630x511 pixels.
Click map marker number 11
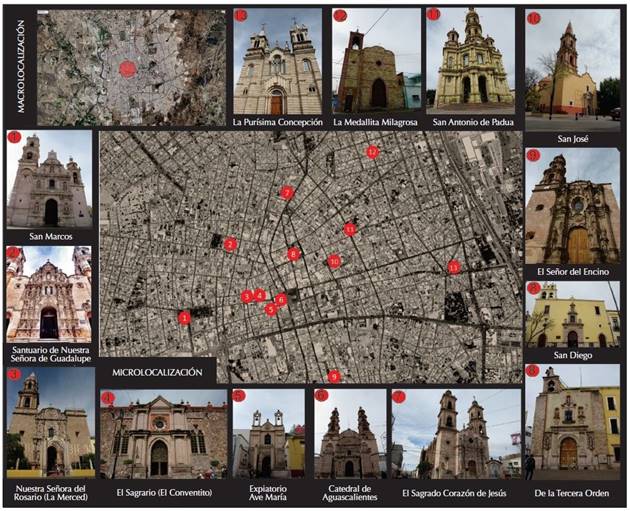tap(349, 229)
